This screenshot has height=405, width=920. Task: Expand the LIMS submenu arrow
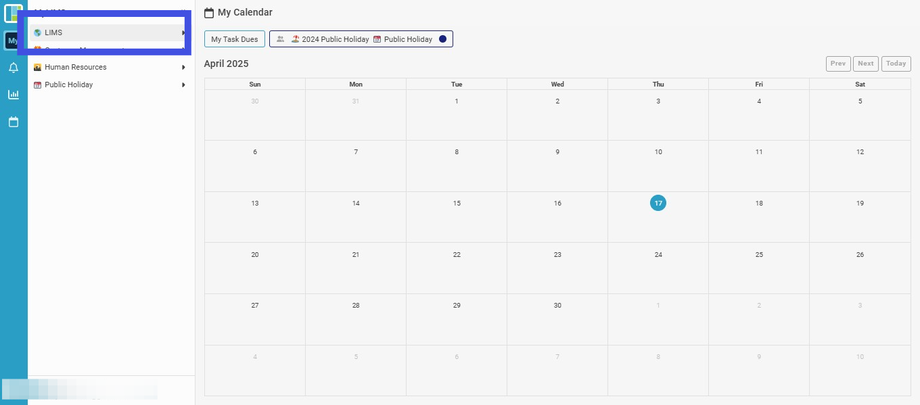tap(183, 33)
